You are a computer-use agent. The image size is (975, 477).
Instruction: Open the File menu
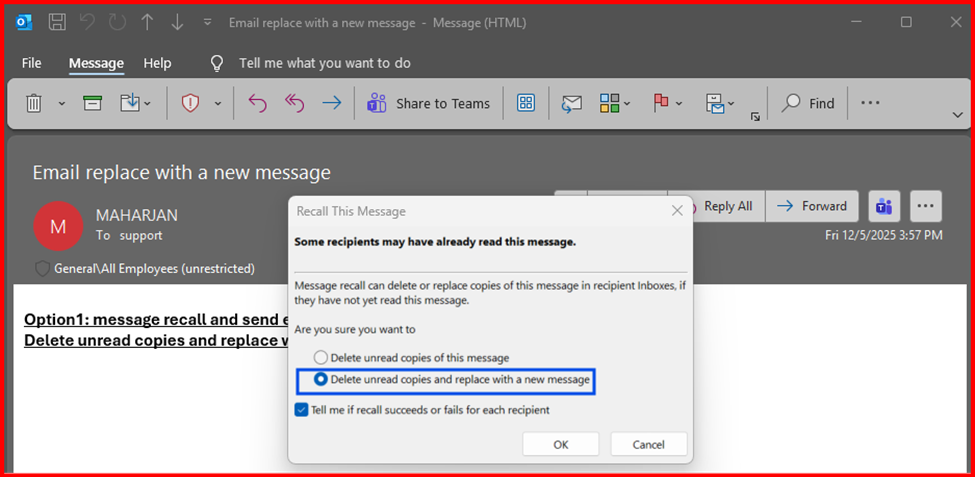point(32,63)
